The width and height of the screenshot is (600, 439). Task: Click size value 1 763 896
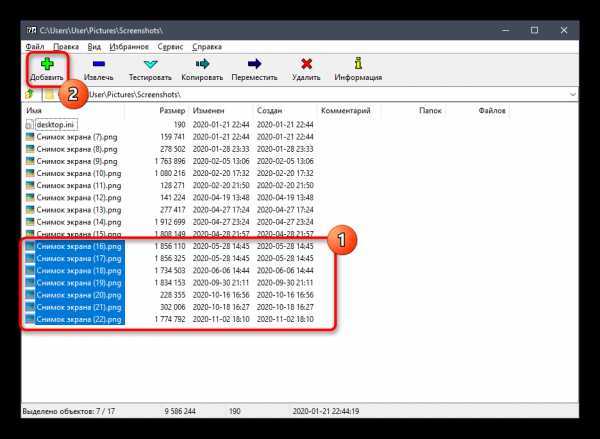170,161
